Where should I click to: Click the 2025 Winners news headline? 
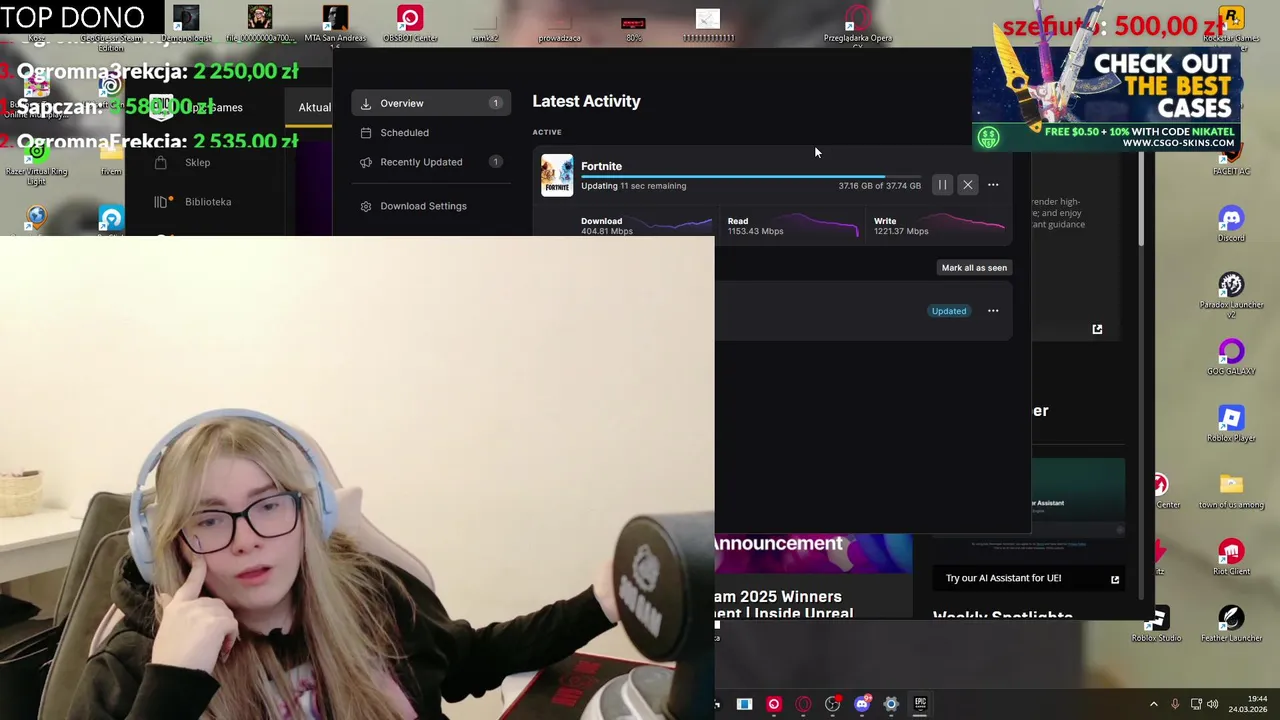(784, 604)
